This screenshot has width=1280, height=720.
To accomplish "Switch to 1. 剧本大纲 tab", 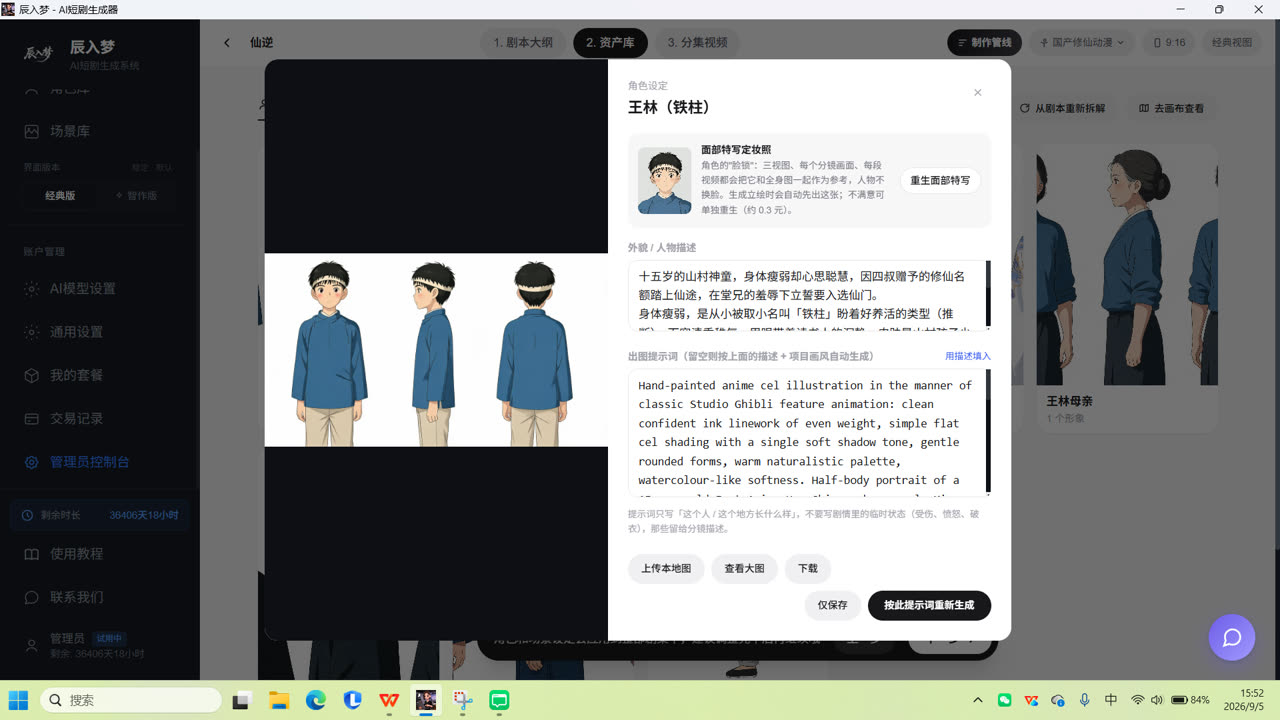I will (523, 43).
